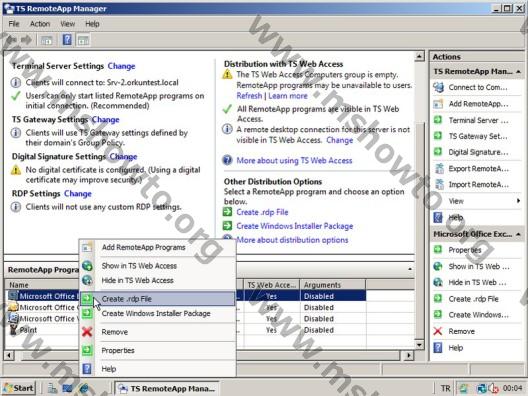Screen dimensions: 528x396
Task: Open the File menu
Action: tap(14, 24)
